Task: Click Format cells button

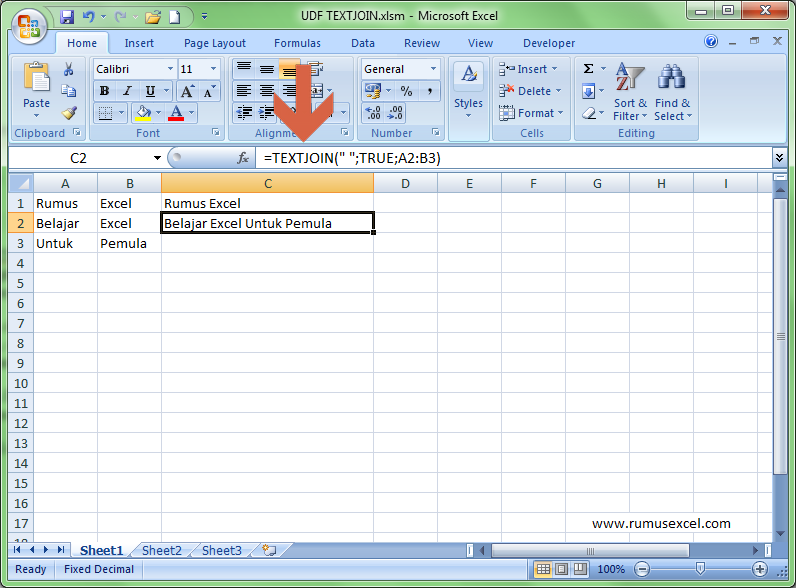Action: click(x=531, y=113)
